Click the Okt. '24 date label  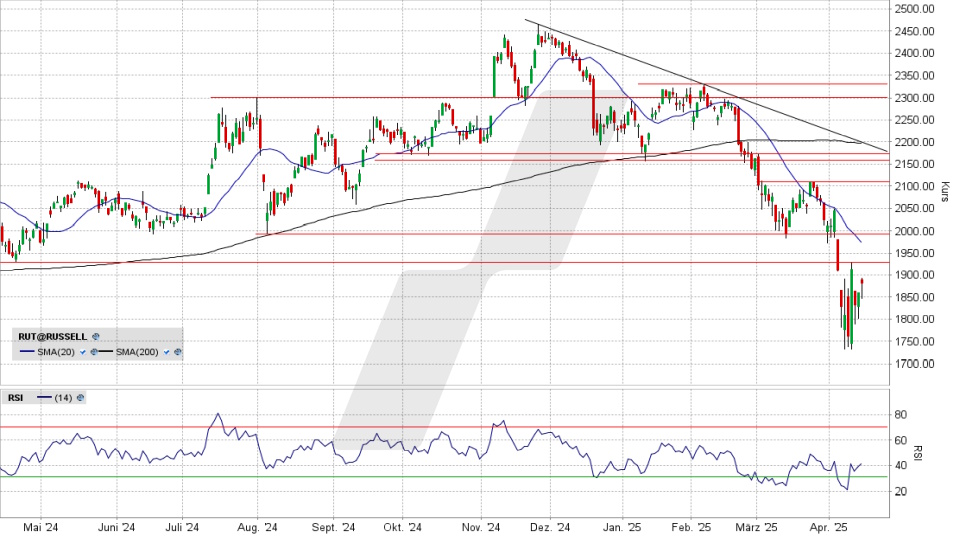(402, 527)
